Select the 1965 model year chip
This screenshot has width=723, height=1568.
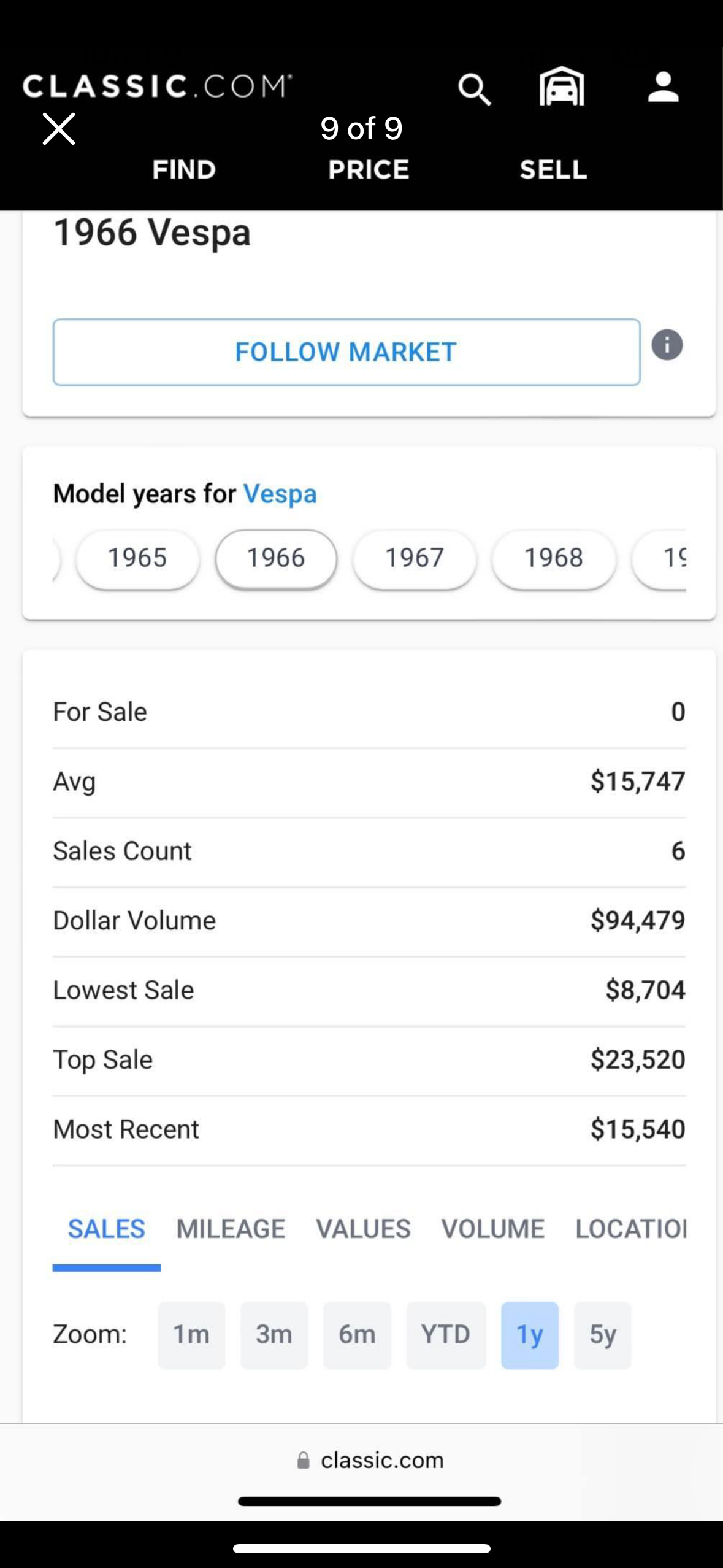point(137,558)
